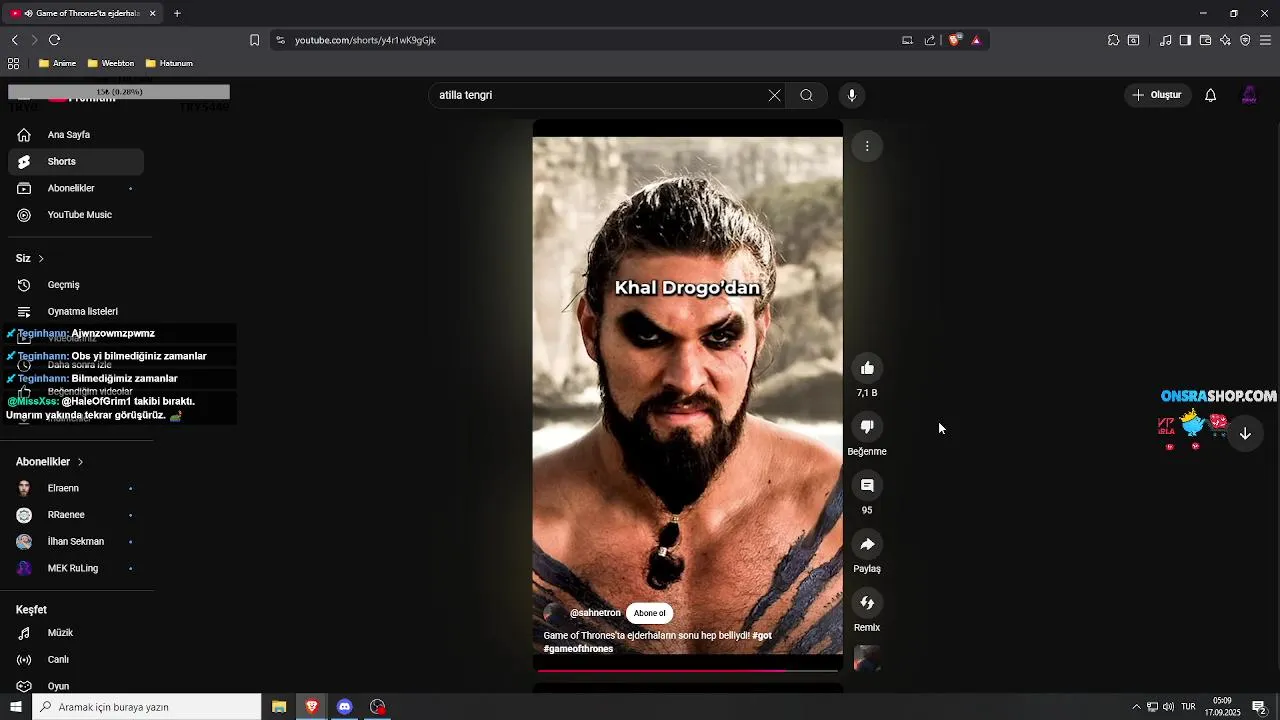1280x720 pixels.
Task: Select Shorts in sidebar
Action: [76, 161]
